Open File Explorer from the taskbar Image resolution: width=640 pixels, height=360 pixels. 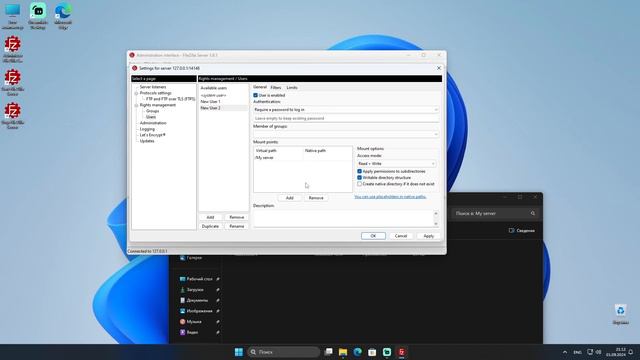coord(343,352)
